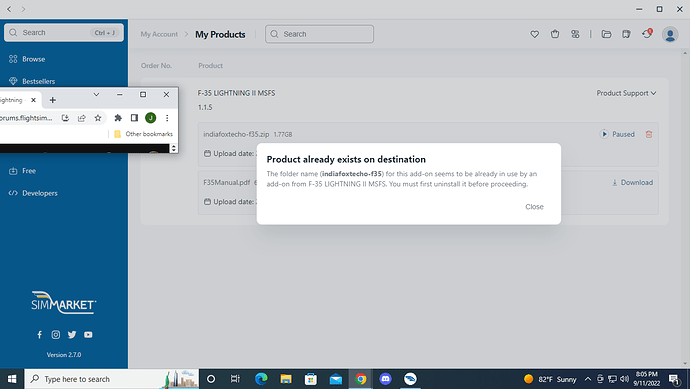Open Chrome profile J avatar

pos(150,118)
